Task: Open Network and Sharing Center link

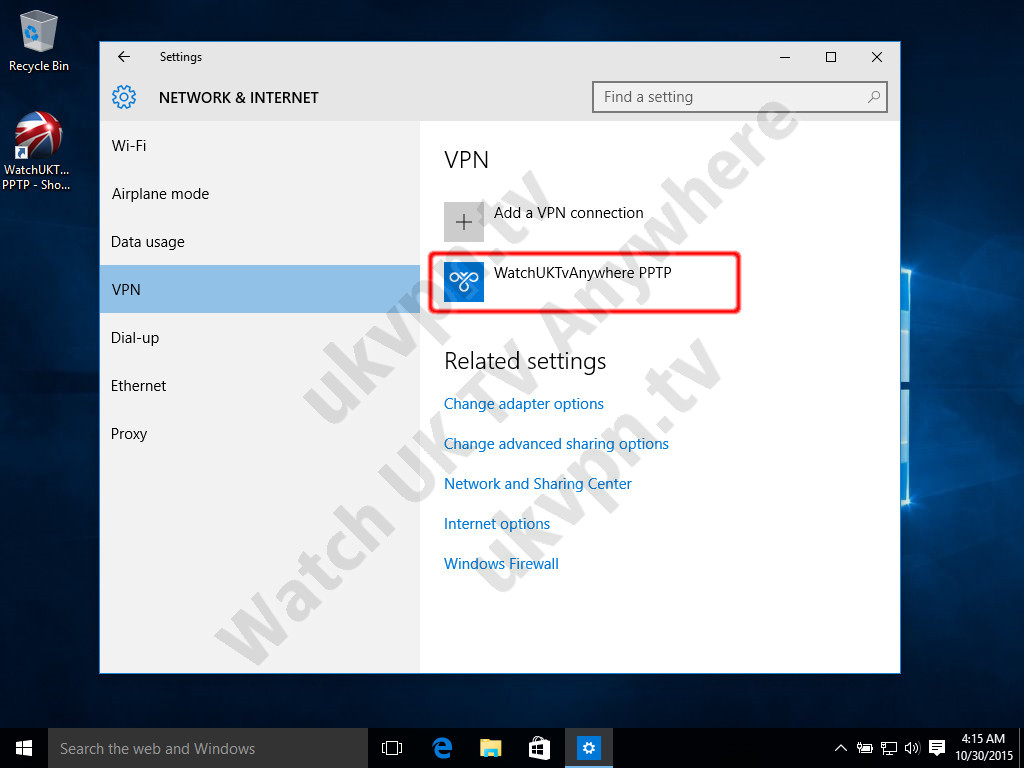Action: coord(538,484)
